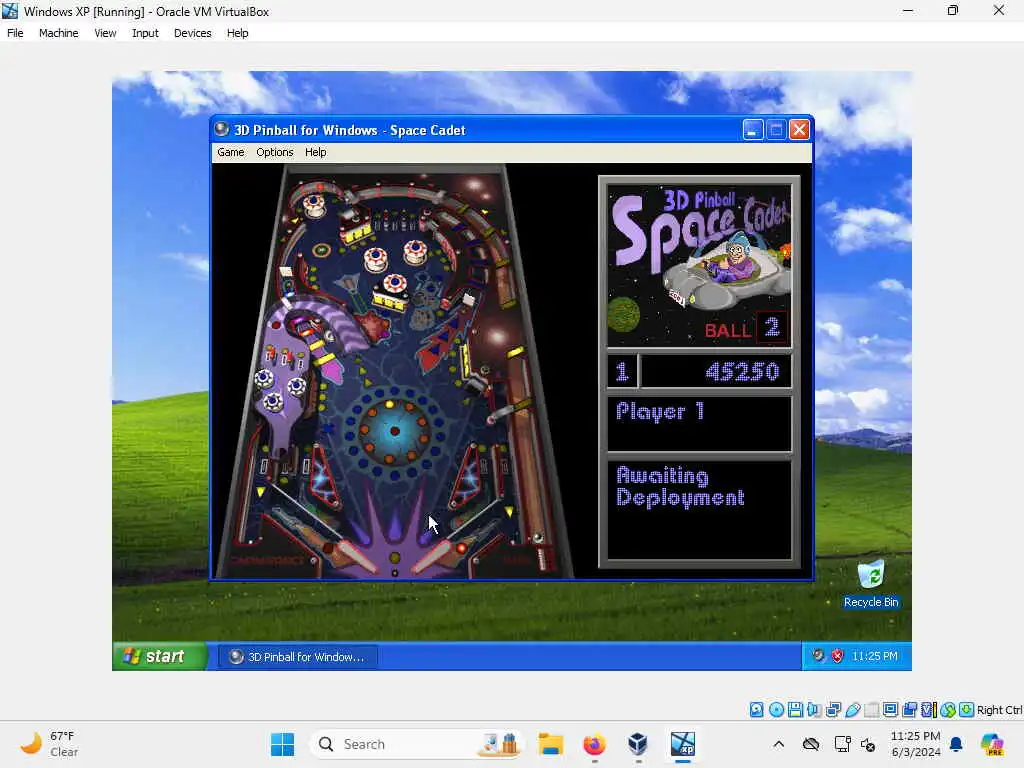
Task: Click the Windows 11 Search box
Action: click(418, 744)
